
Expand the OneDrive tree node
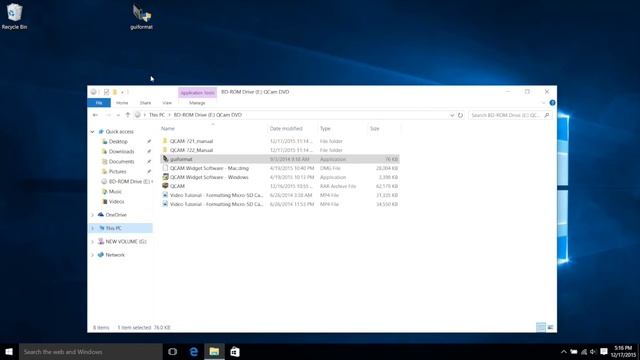(x=93, y=215)
